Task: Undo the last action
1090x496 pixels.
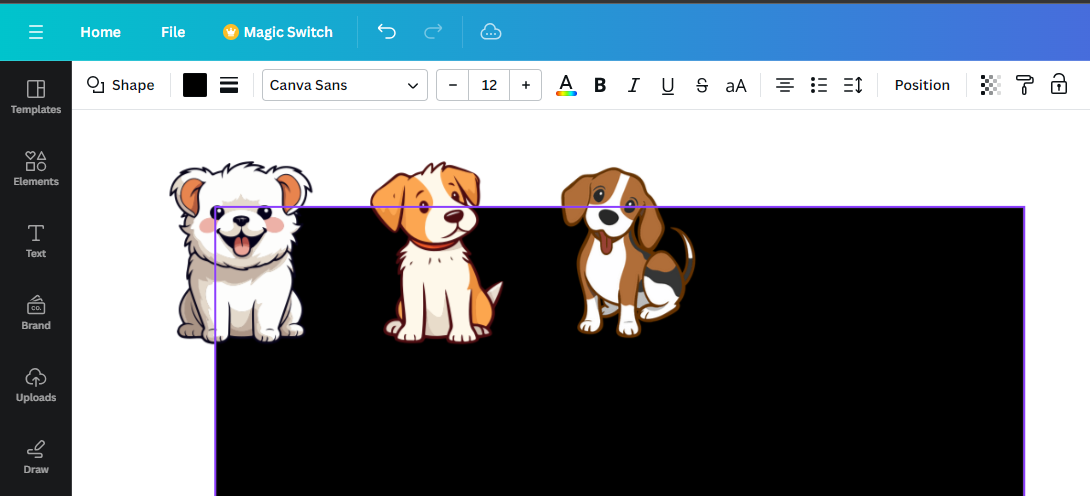Action: pyautogui.click(x=387, y=31)
